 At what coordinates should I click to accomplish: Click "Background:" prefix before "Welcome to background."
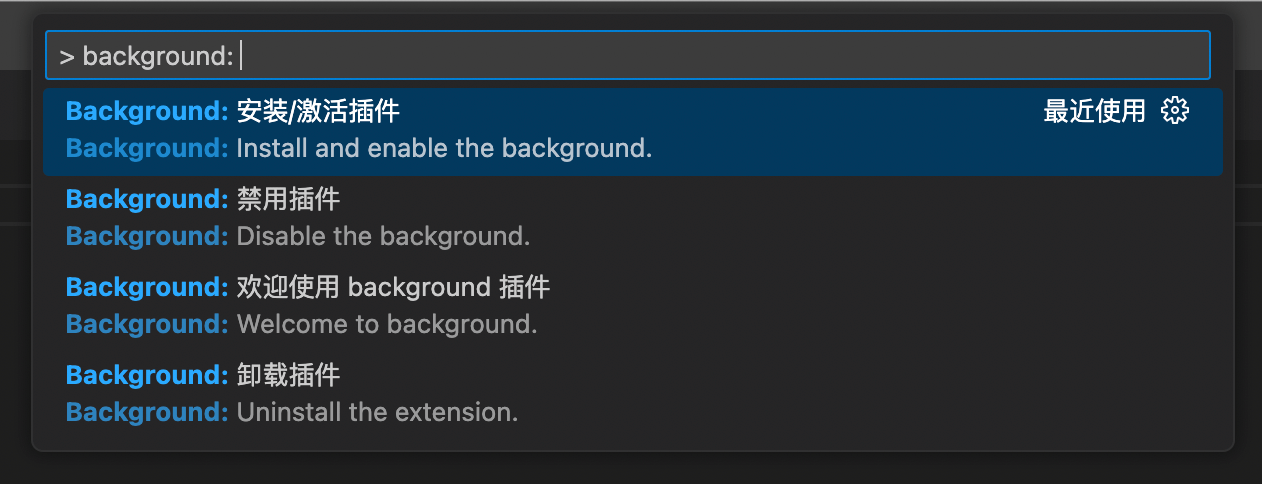coord(147,325)
